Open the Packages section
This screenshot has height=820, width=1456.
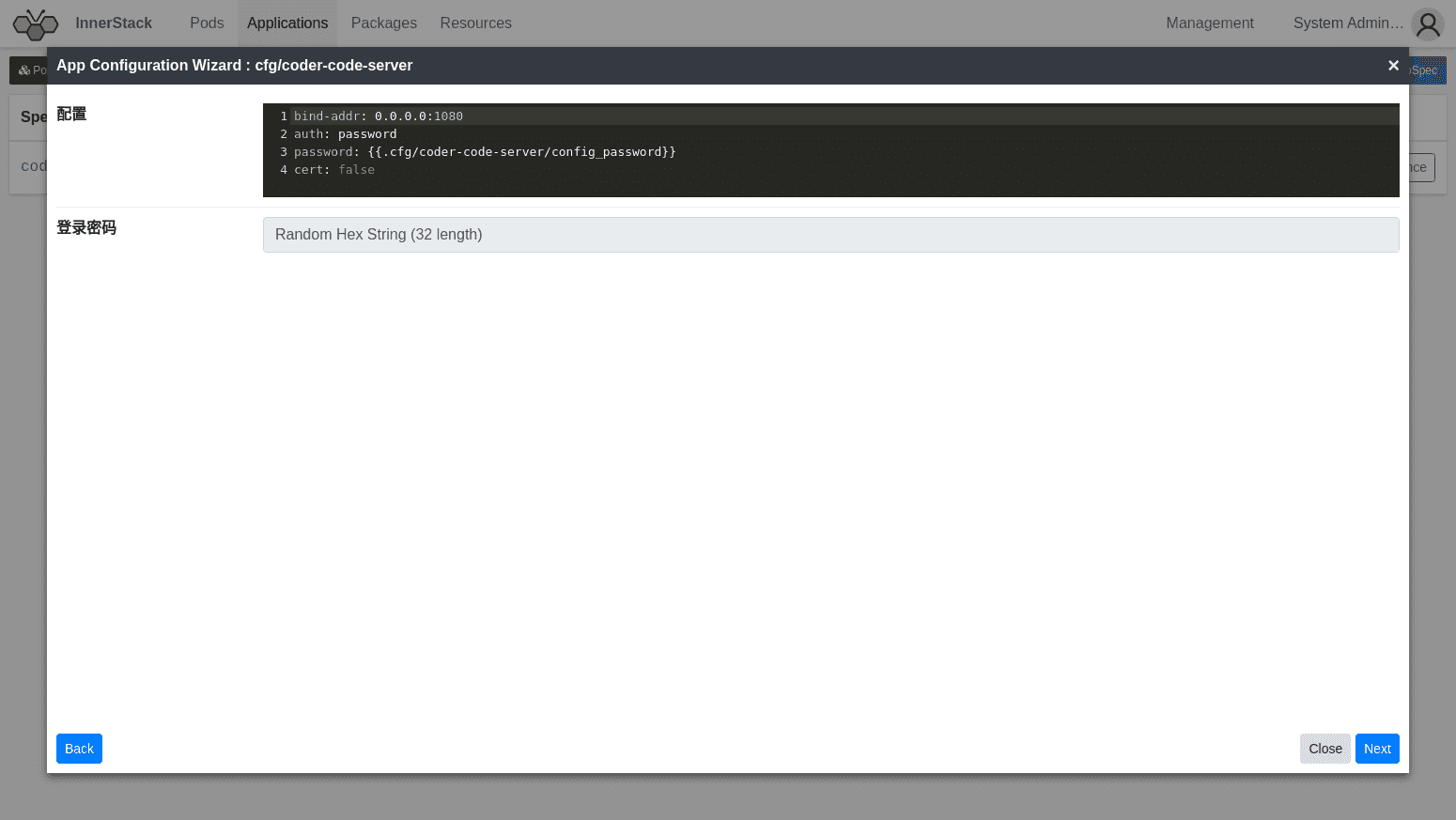(383, 23)
